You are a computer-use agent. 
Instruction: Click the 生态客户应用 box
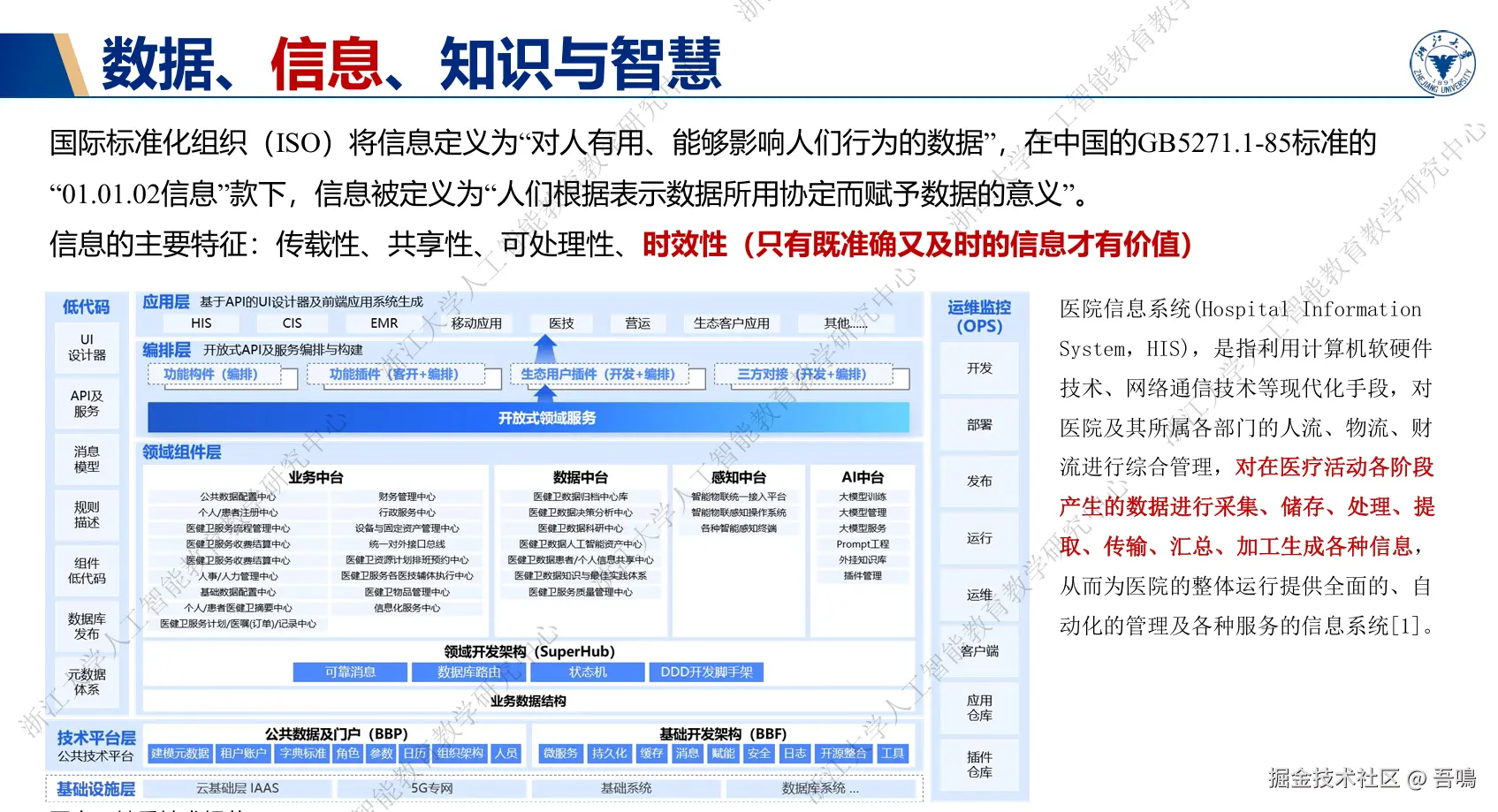[732, 323]
